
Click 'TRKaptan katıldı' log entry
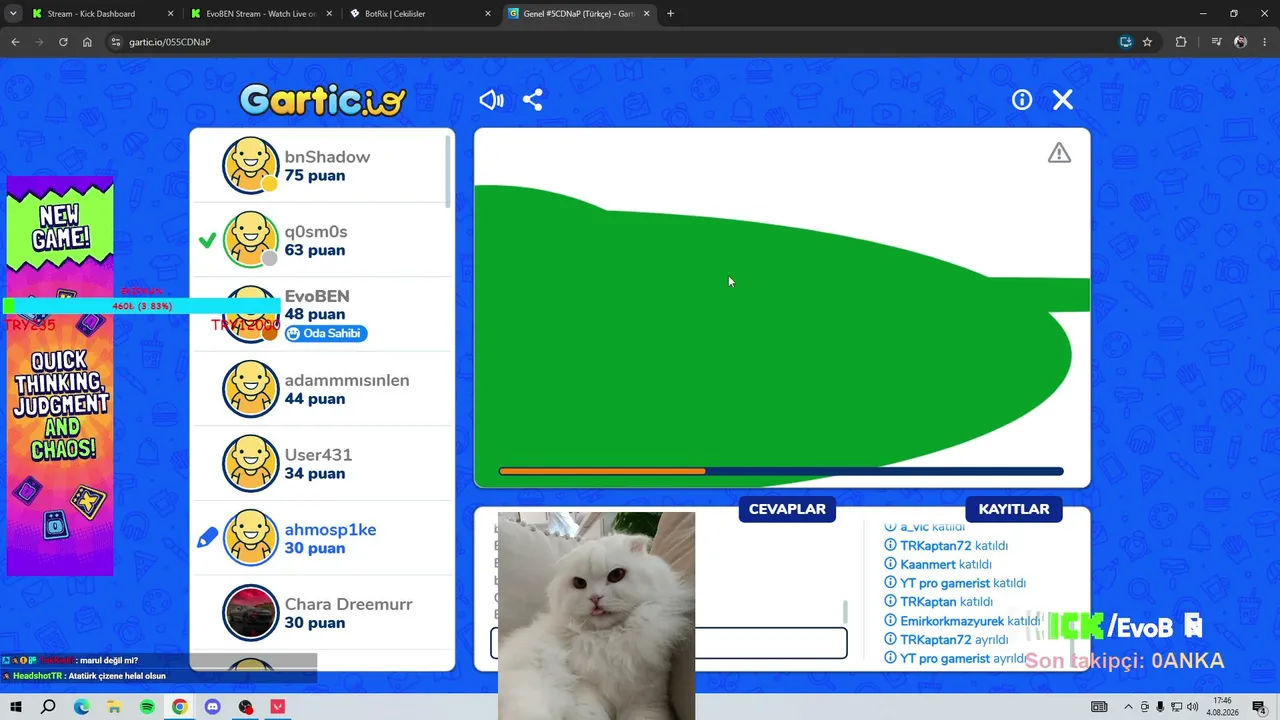pos(939,602)
